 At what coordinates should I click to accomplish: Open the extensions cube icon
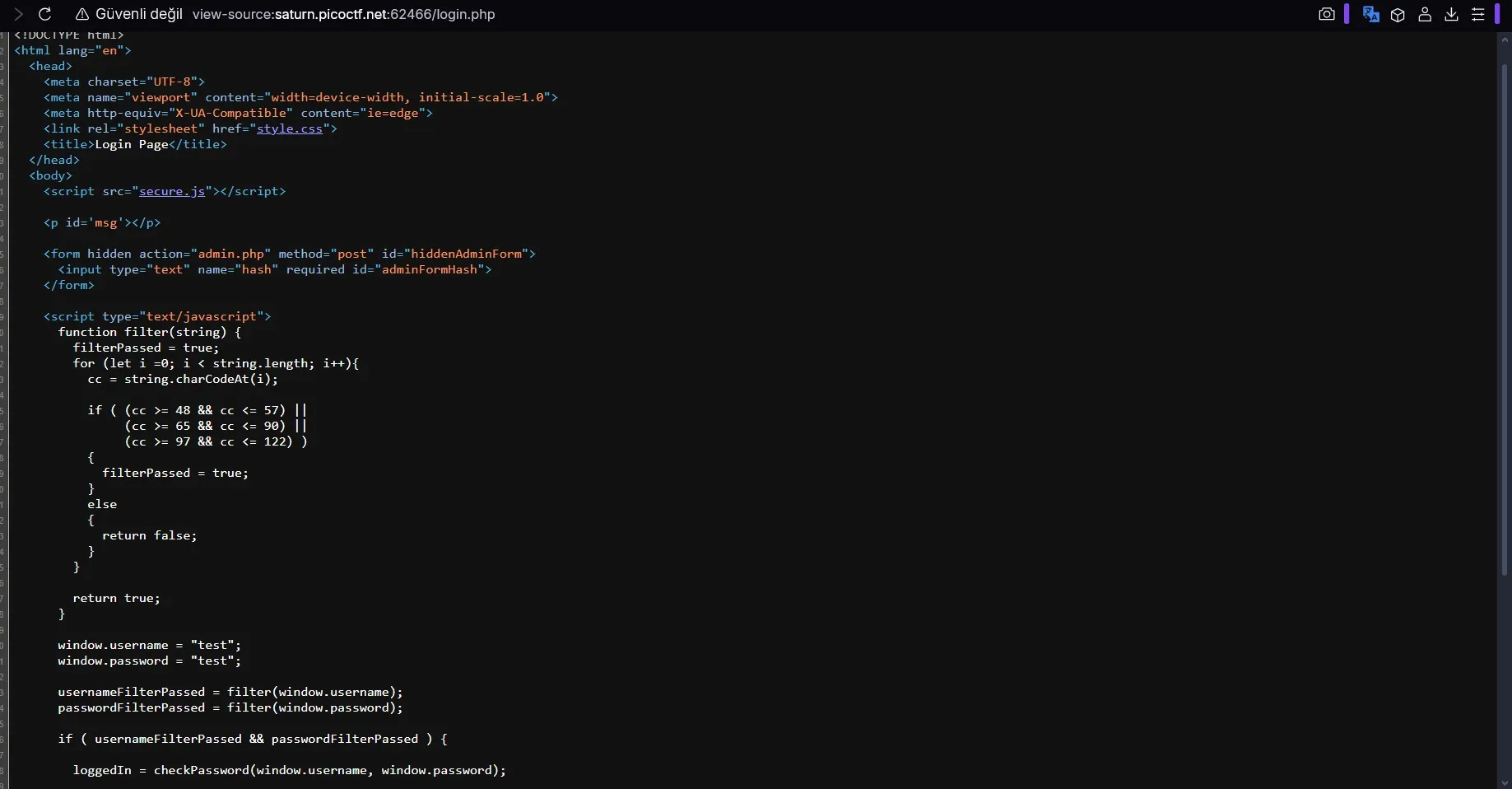1398,14
